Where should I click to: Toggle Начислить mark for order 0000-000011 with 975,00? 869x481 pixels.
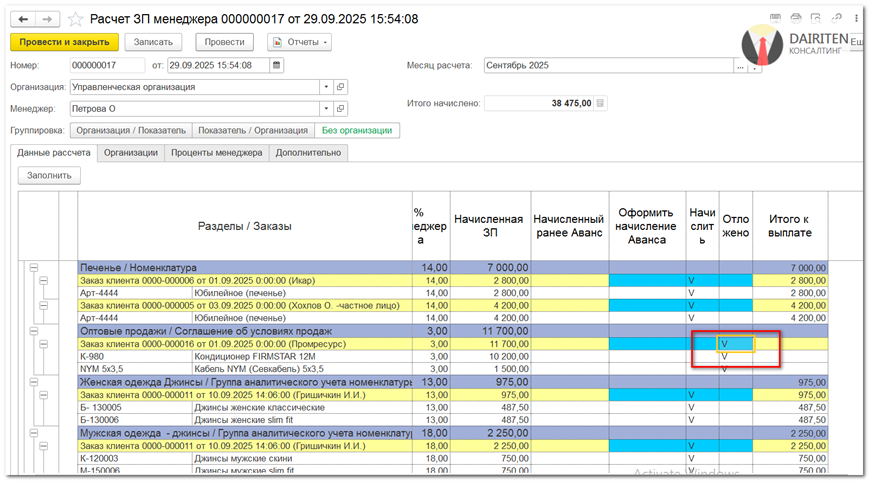[x=702, y=395]
